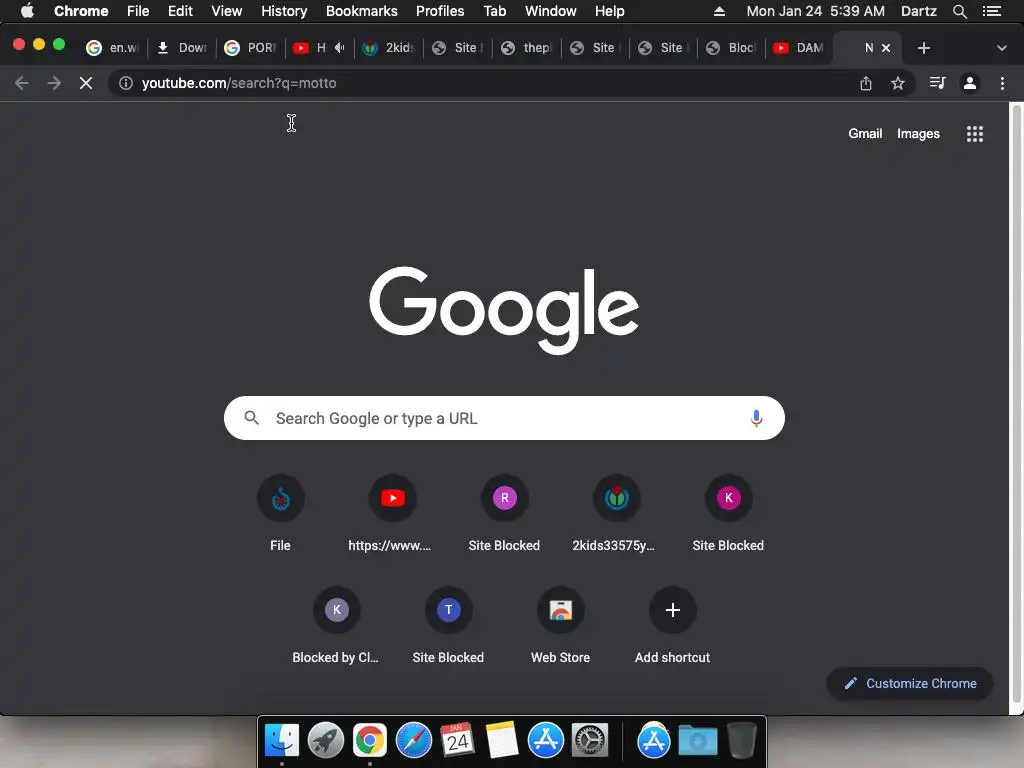Expand the tab search dropdown
Viewport: 1024px width, 768px height.
(x=1002, y=48)
